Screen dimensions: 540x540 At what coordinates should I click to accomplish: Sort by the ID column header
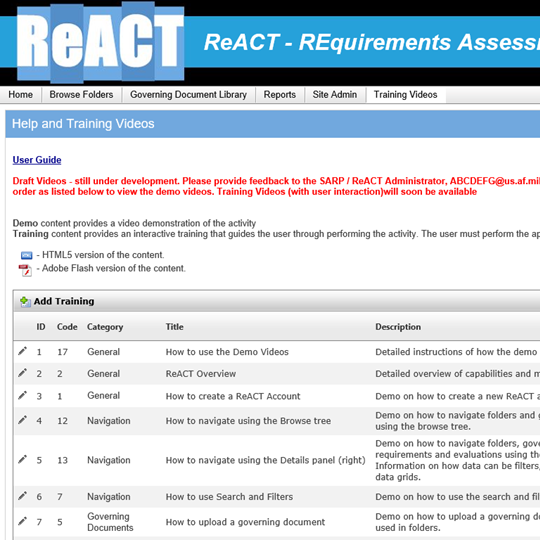point(41,326)
